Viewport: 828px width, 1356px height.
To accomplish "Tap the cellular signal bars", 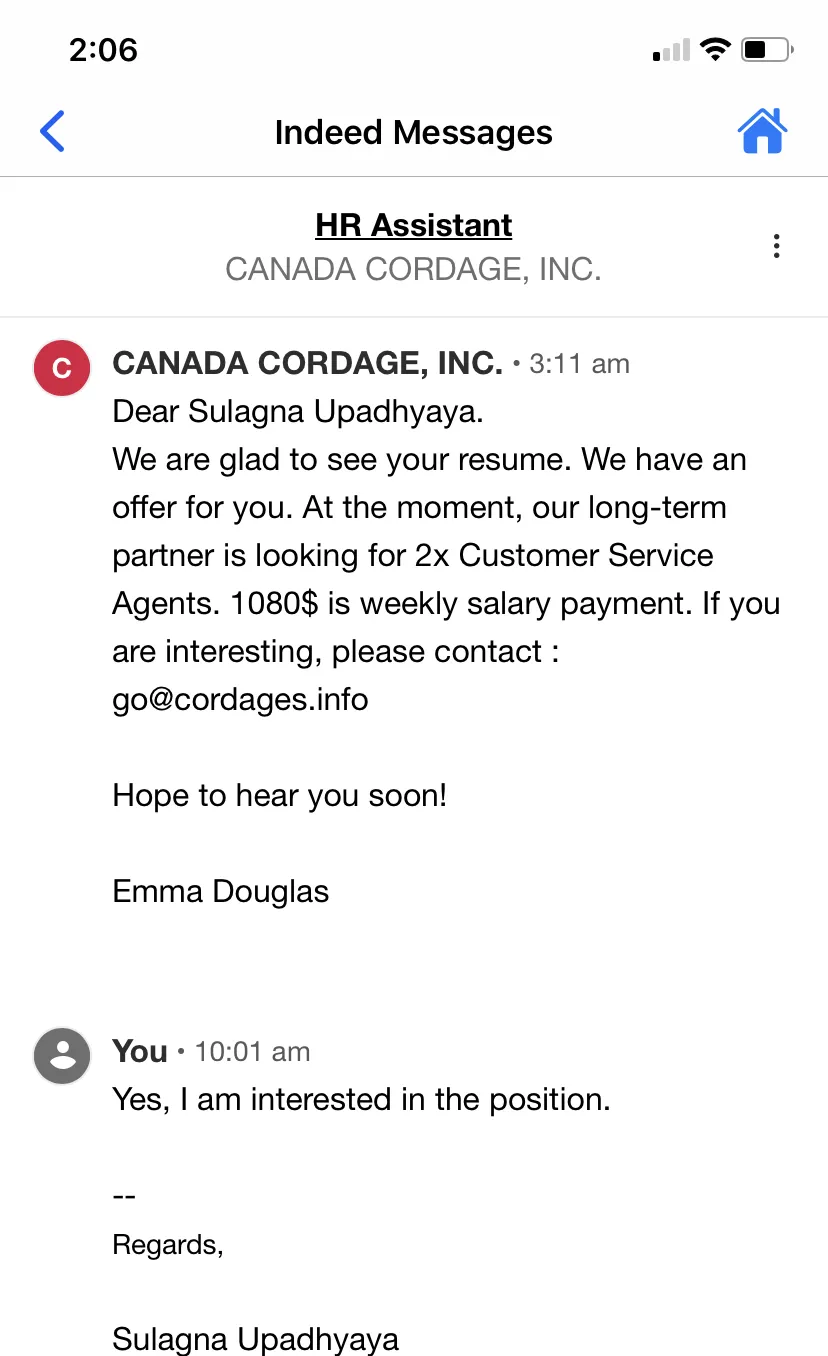I will [671, 50].
